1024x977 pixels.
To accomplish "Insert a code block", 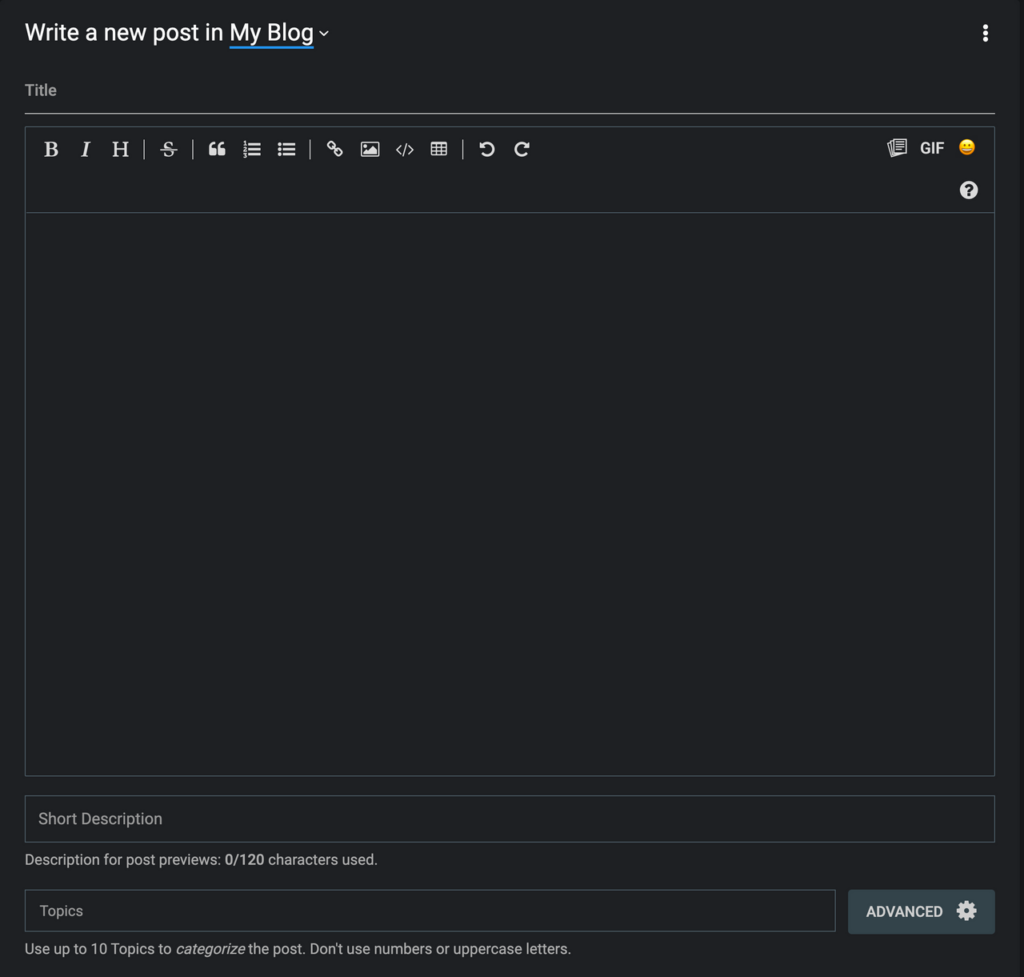I will [x=404, y=150].
